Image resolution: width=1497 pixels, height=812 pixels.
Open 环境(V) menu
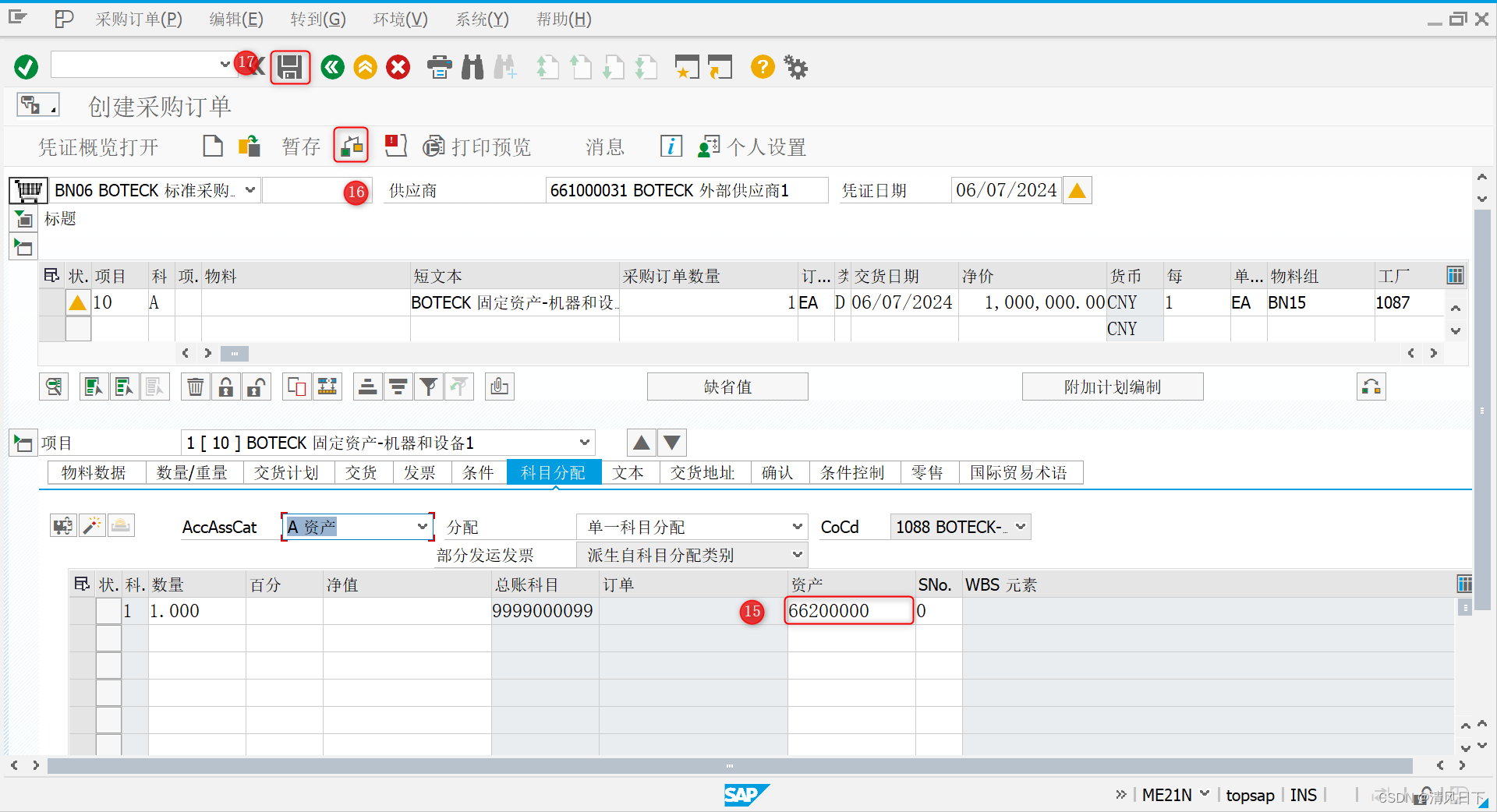[400, 19]
